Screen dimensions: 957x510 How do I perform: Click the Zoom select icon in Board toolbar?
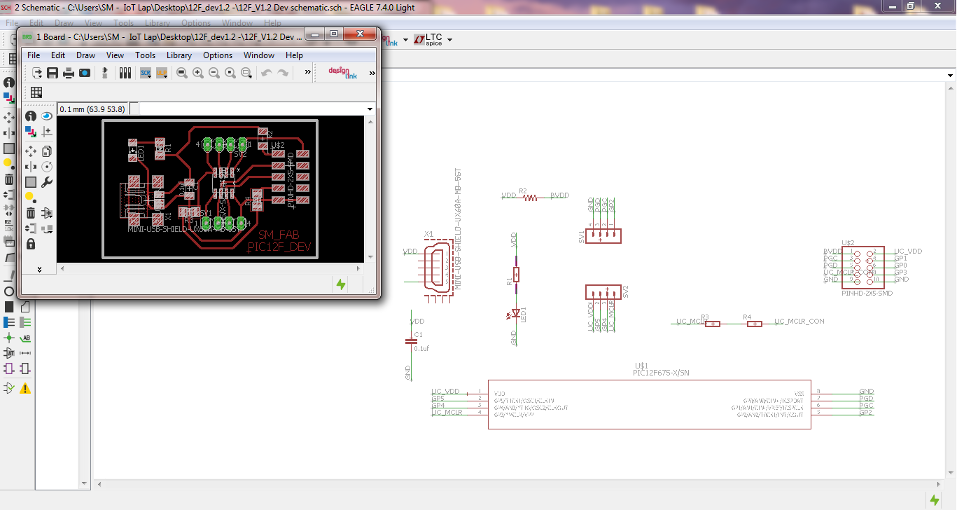pos(247,73)
